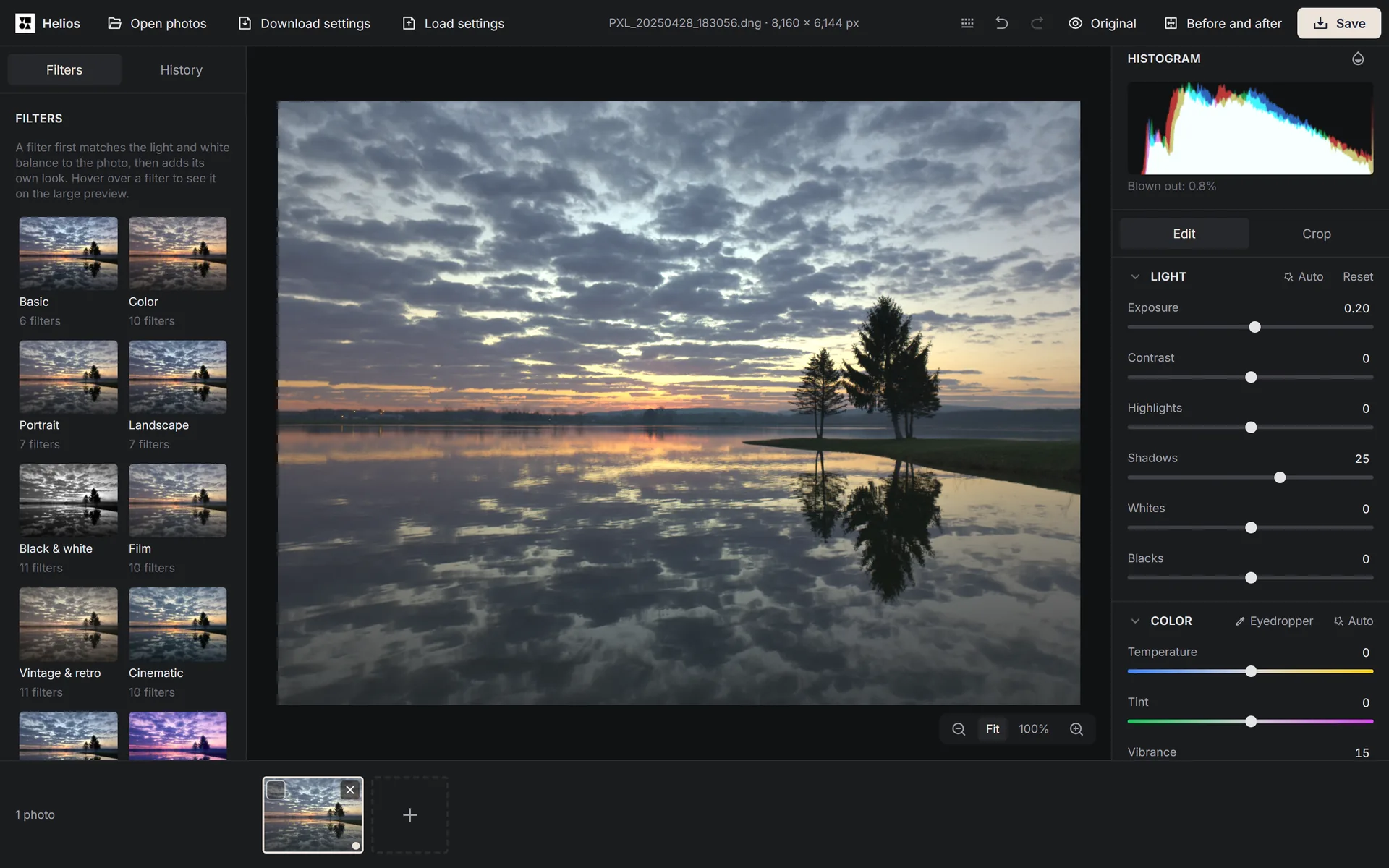
Task: Select the Edit tab
Action: coord(1184,234)
